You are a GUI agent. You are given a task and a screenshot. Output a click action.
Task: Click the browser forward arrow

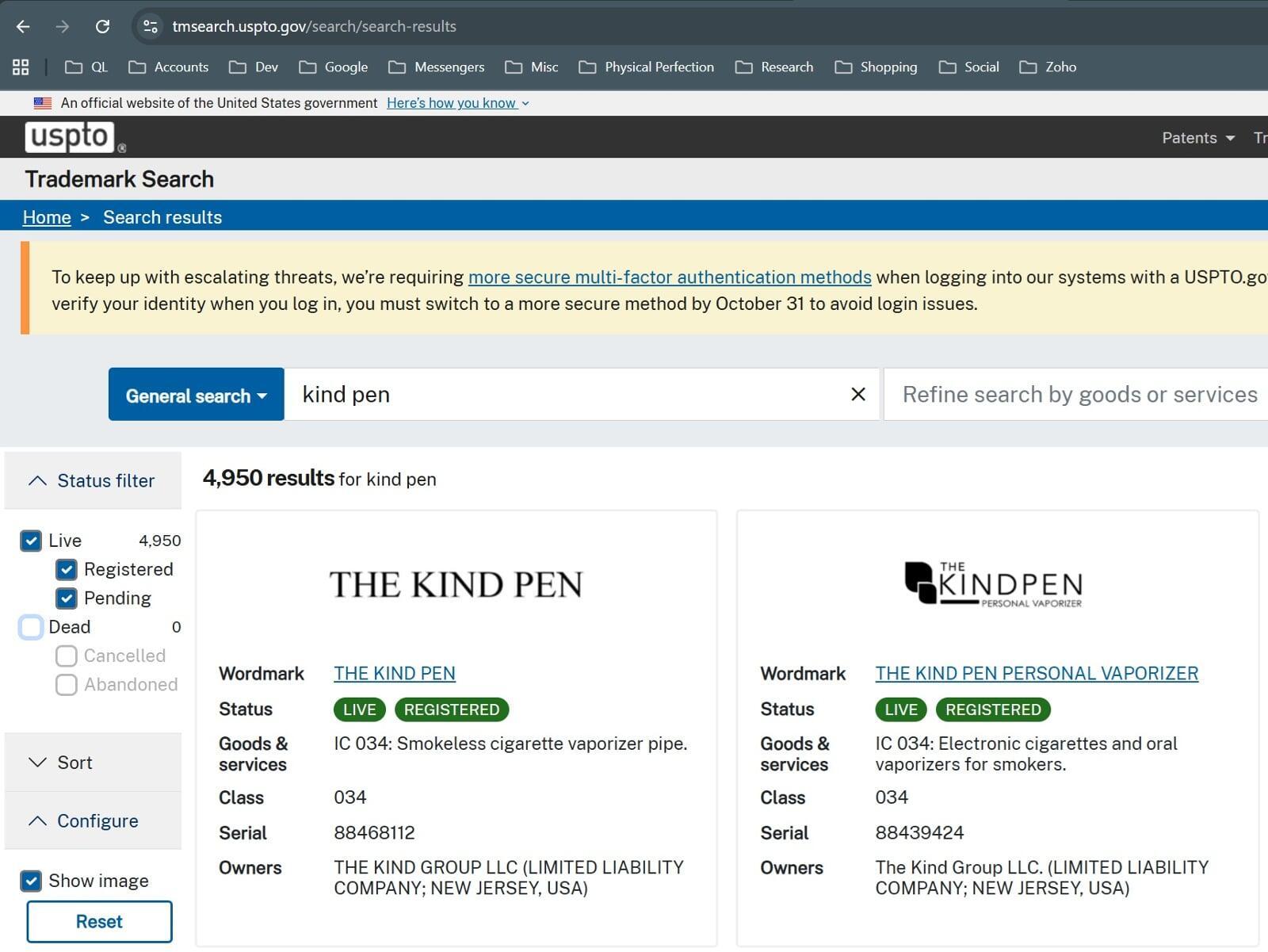[x=63, y=26]
